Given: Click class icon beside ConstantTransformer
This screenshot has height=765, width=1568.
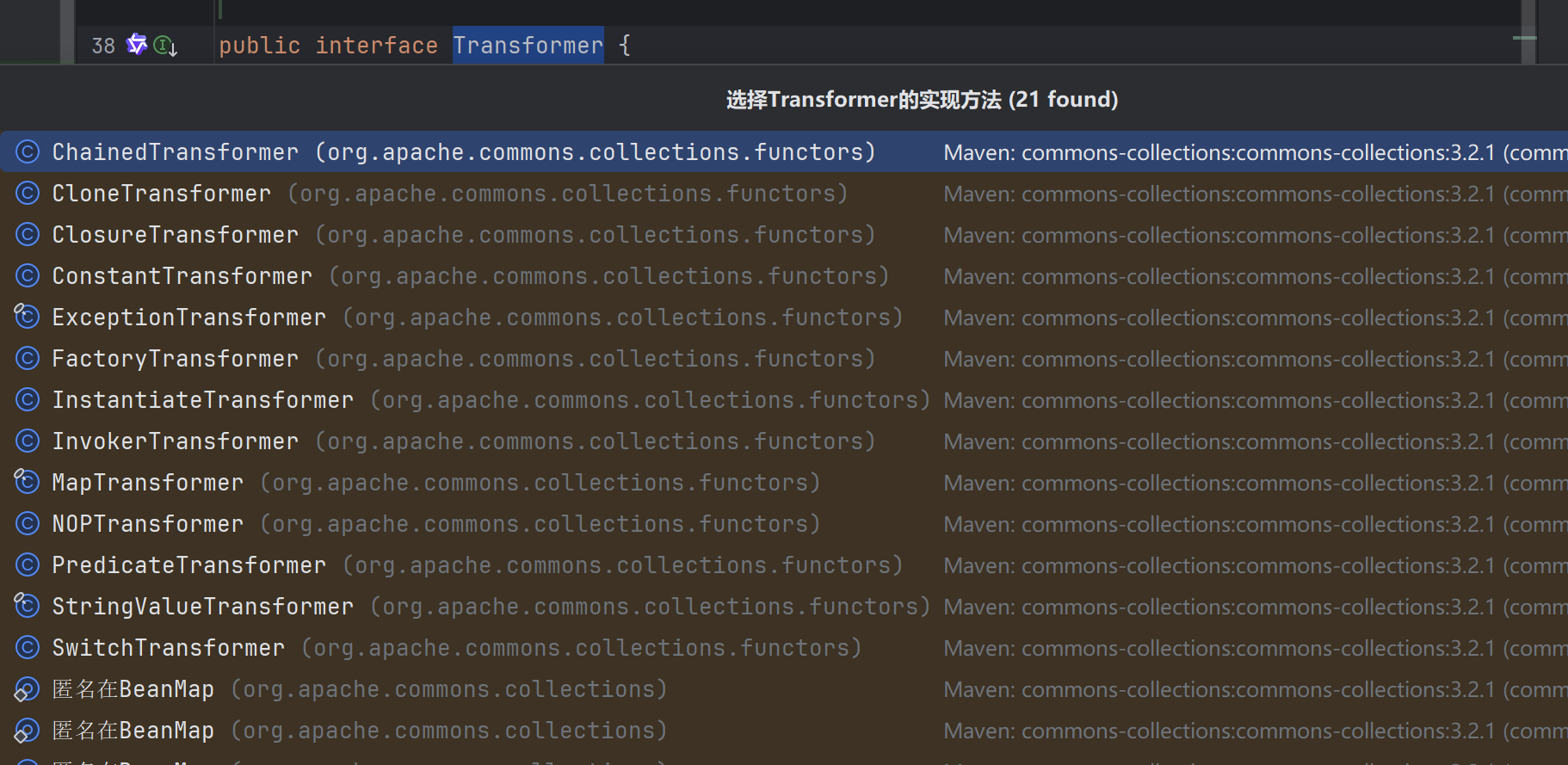Looking at the screenshot, I should pyautogui.click(x=28, y=276).
